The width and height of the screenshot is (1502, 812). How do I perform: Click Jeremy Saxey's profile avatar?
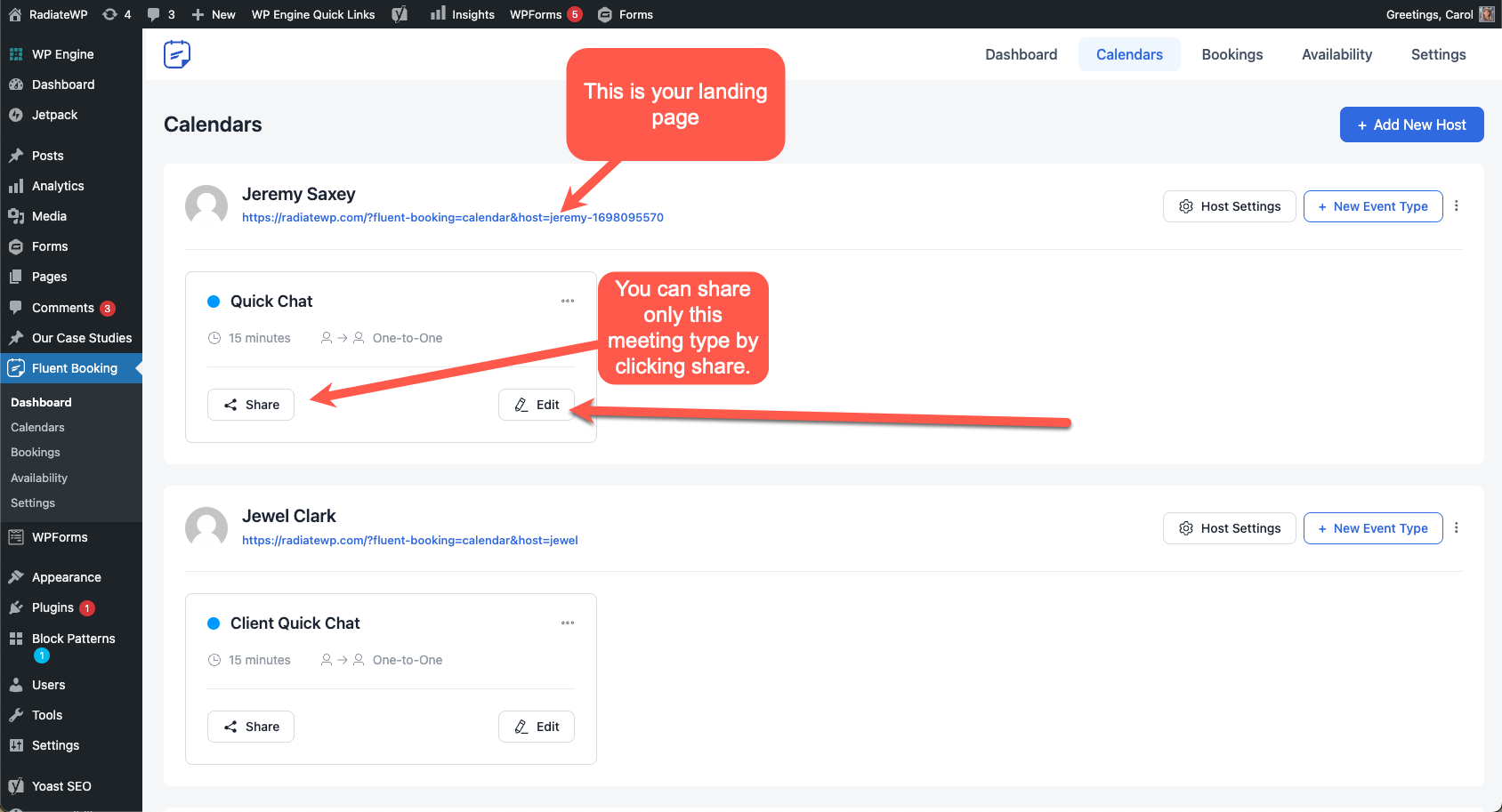point(206,206)
